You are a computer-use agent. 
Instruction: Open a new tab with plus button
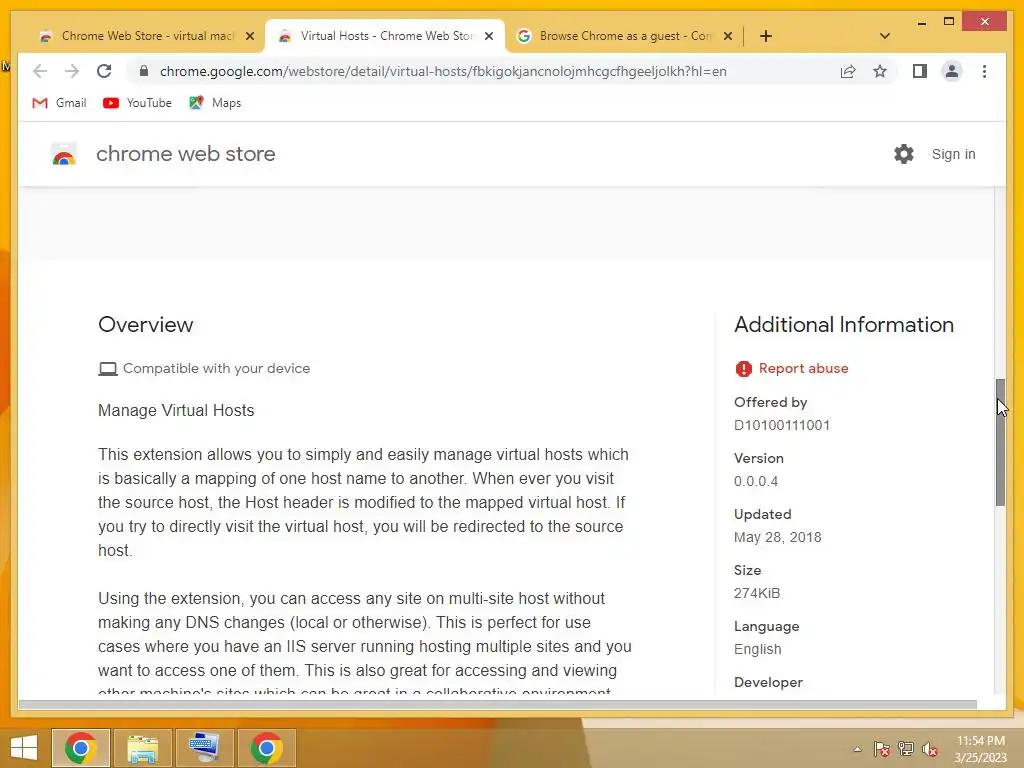(x=766, y=36)
